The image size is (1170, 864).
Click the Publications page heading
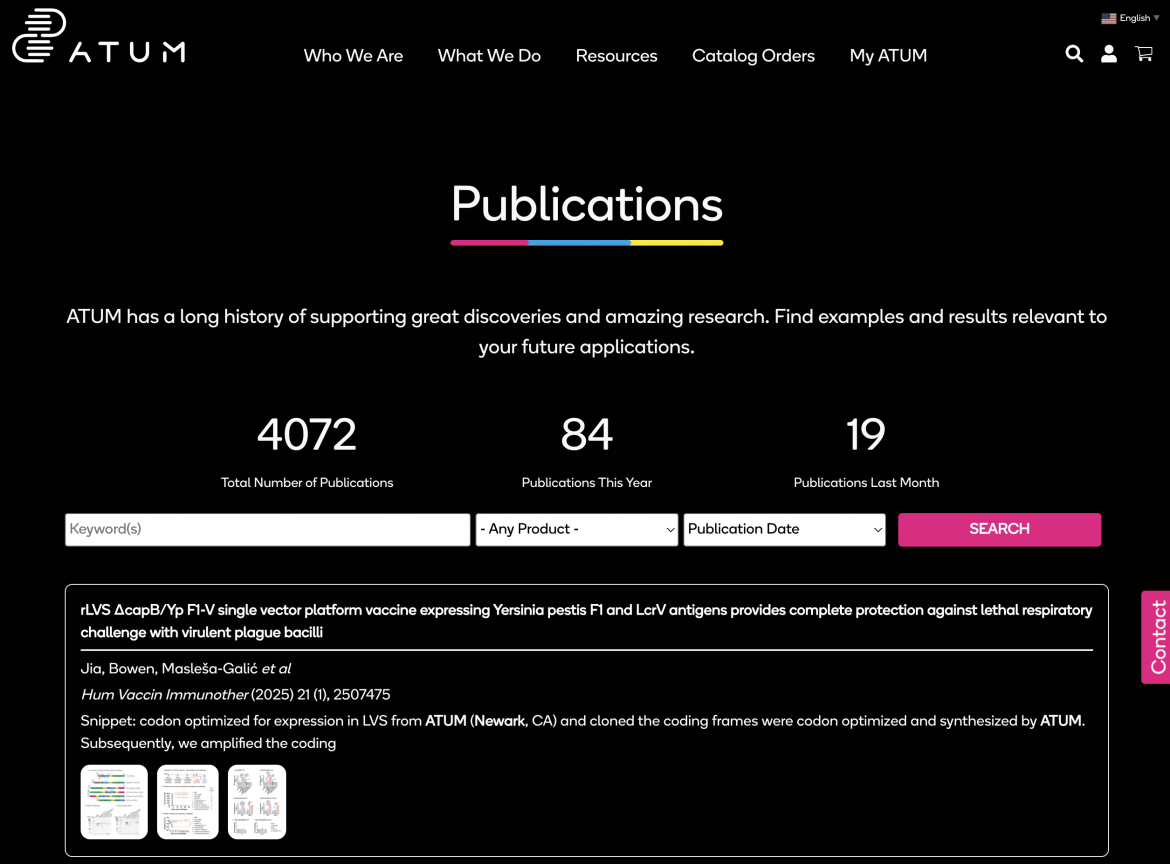point(586,204)
